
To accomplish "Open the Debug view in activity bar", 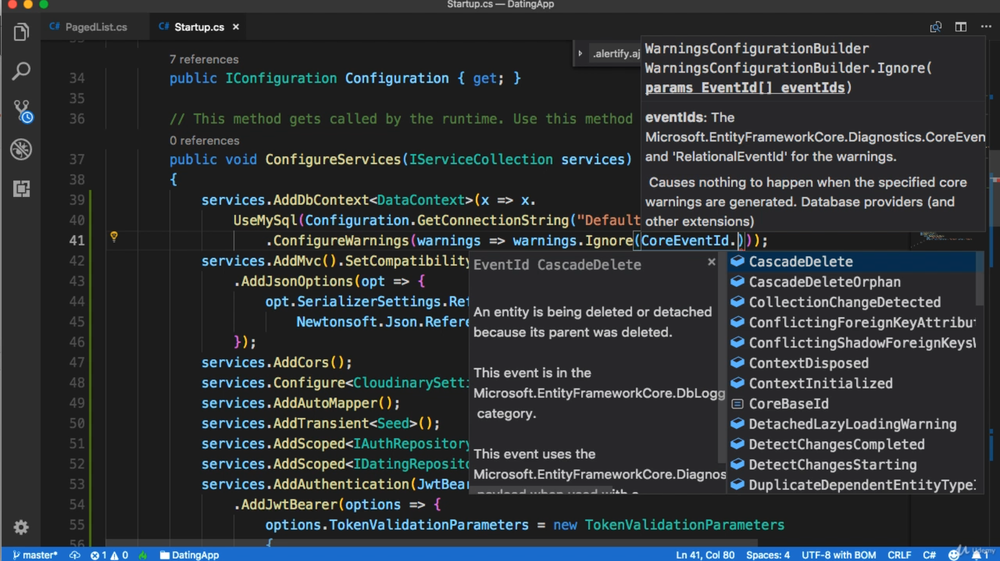I will click(21, 150).
